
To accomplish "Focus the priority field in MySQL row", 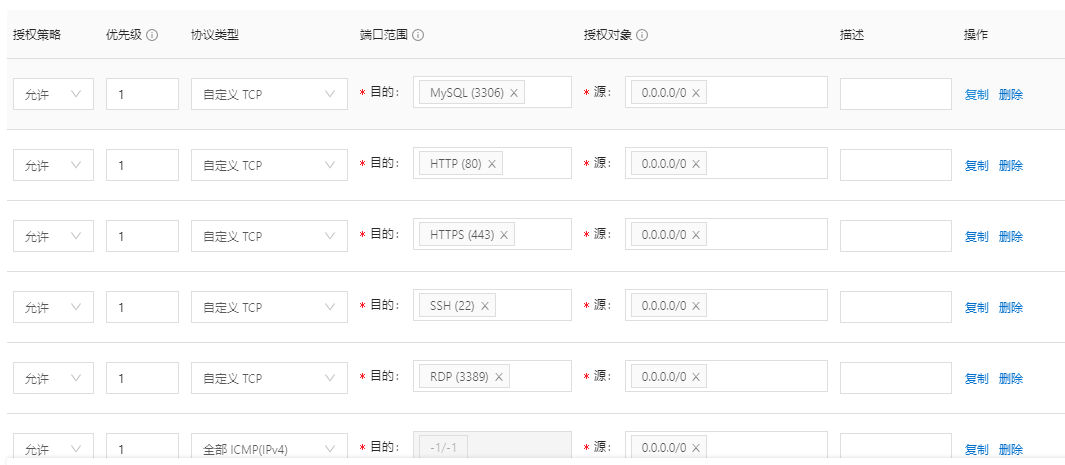I will tap(143, 94).
